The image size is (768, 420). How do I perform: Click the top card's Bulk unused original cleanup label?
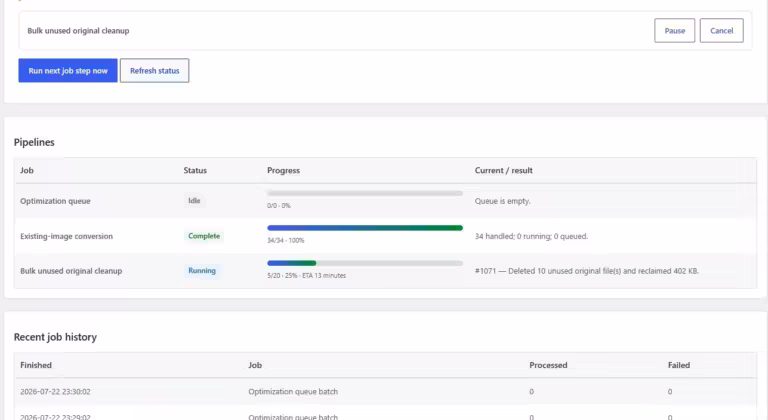point(78,30)
